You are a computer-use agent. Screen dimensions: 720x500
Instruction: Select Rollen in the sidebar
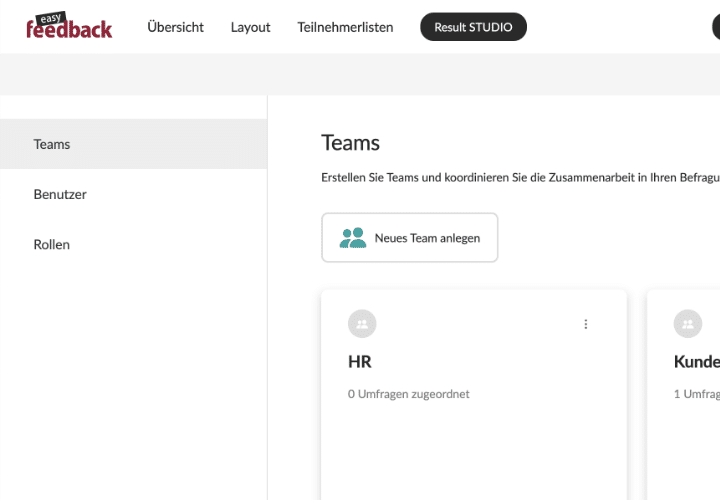point(133,244)
